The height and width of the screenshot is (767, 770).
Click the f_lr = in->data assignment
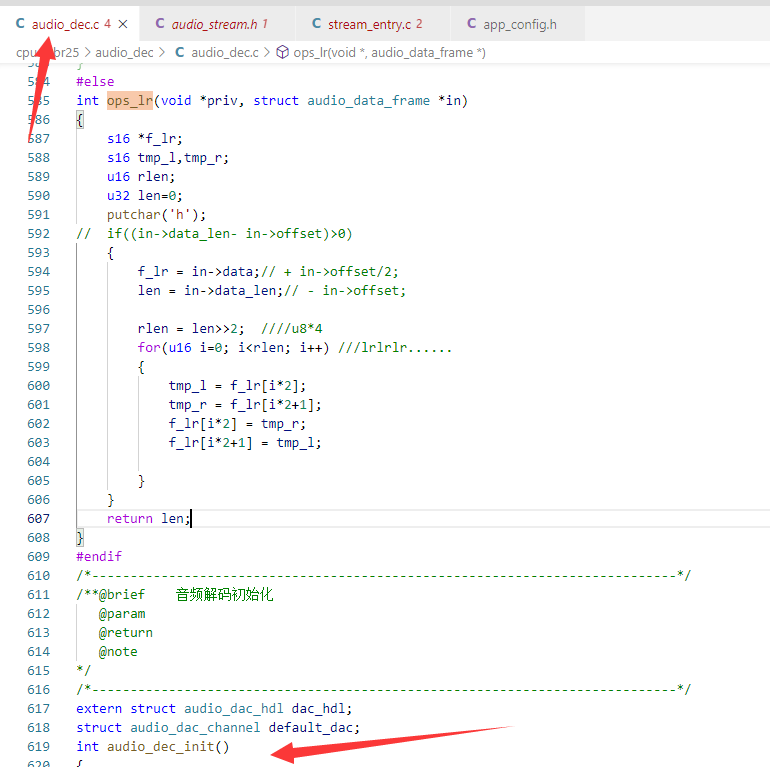pos(198,272)
